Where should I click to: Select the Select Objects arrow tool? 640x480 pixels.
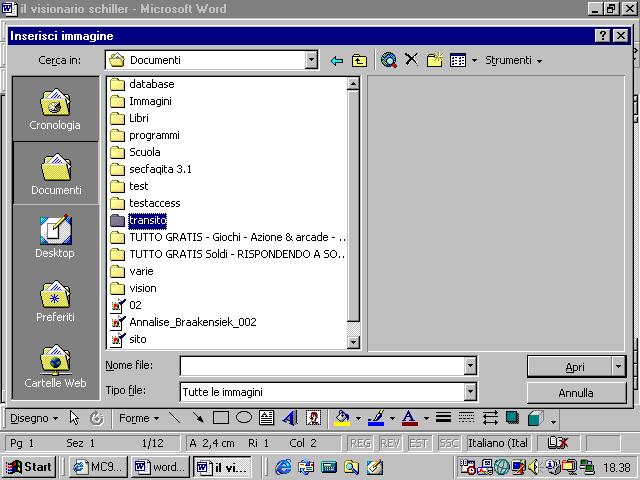(74, 418)
